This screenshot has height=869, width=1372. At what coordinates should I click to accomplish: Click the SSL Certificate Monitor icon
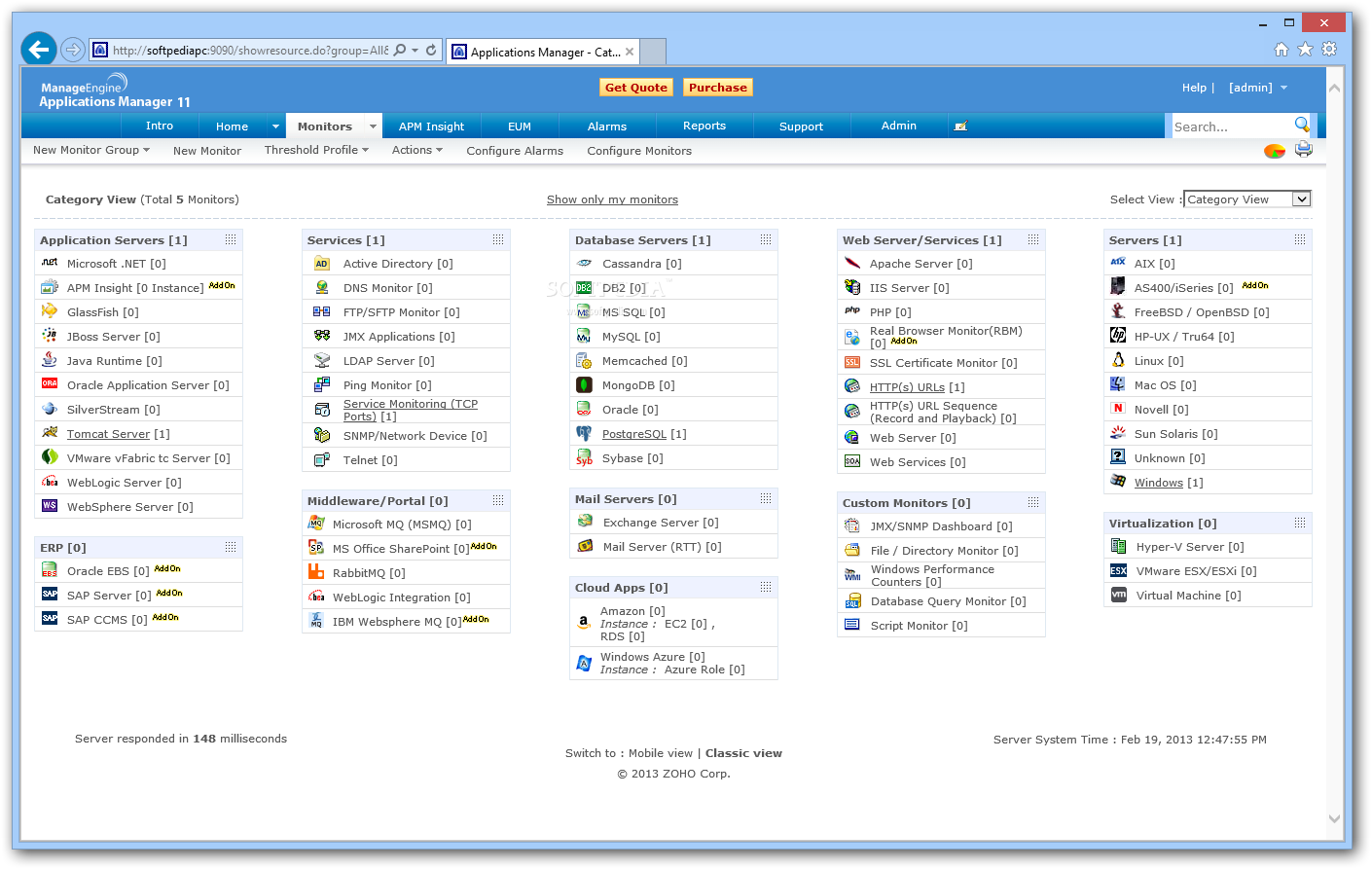[852, 362]
